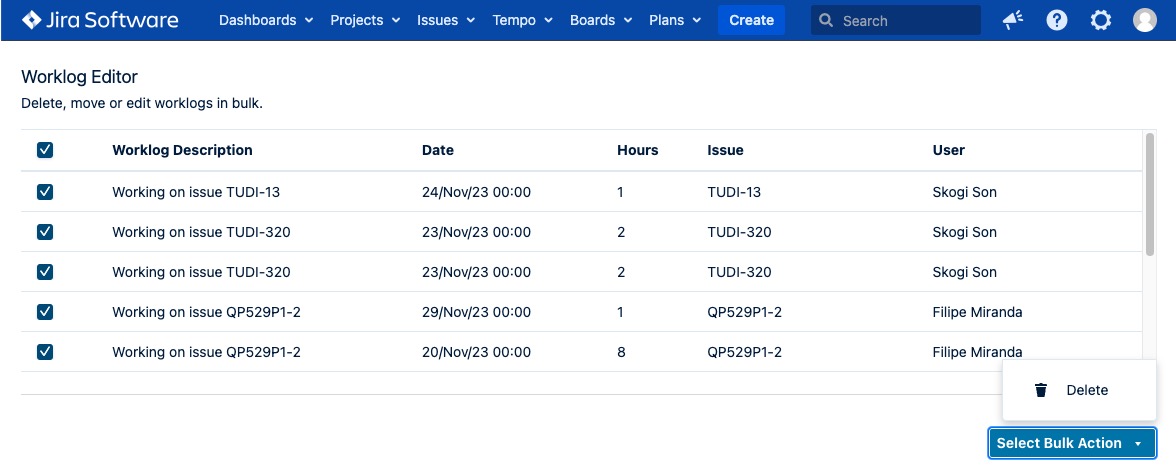The image size is (1176, 475).
Task: Click the worklog table vertical scrollbar
Action: pyautogui.click(x=1150, y=195)
